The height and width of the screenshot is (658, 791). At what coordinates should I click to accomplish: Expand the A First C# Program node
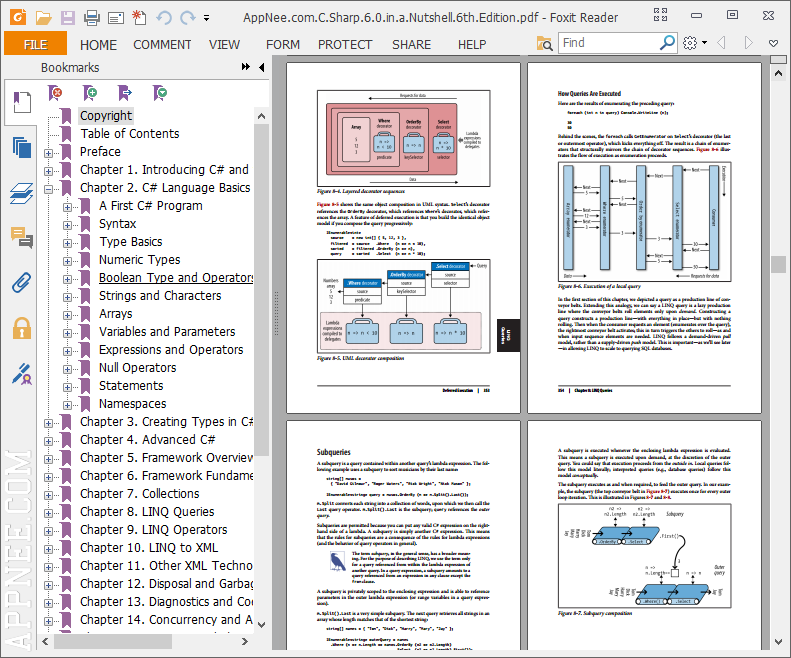(68, 207)
